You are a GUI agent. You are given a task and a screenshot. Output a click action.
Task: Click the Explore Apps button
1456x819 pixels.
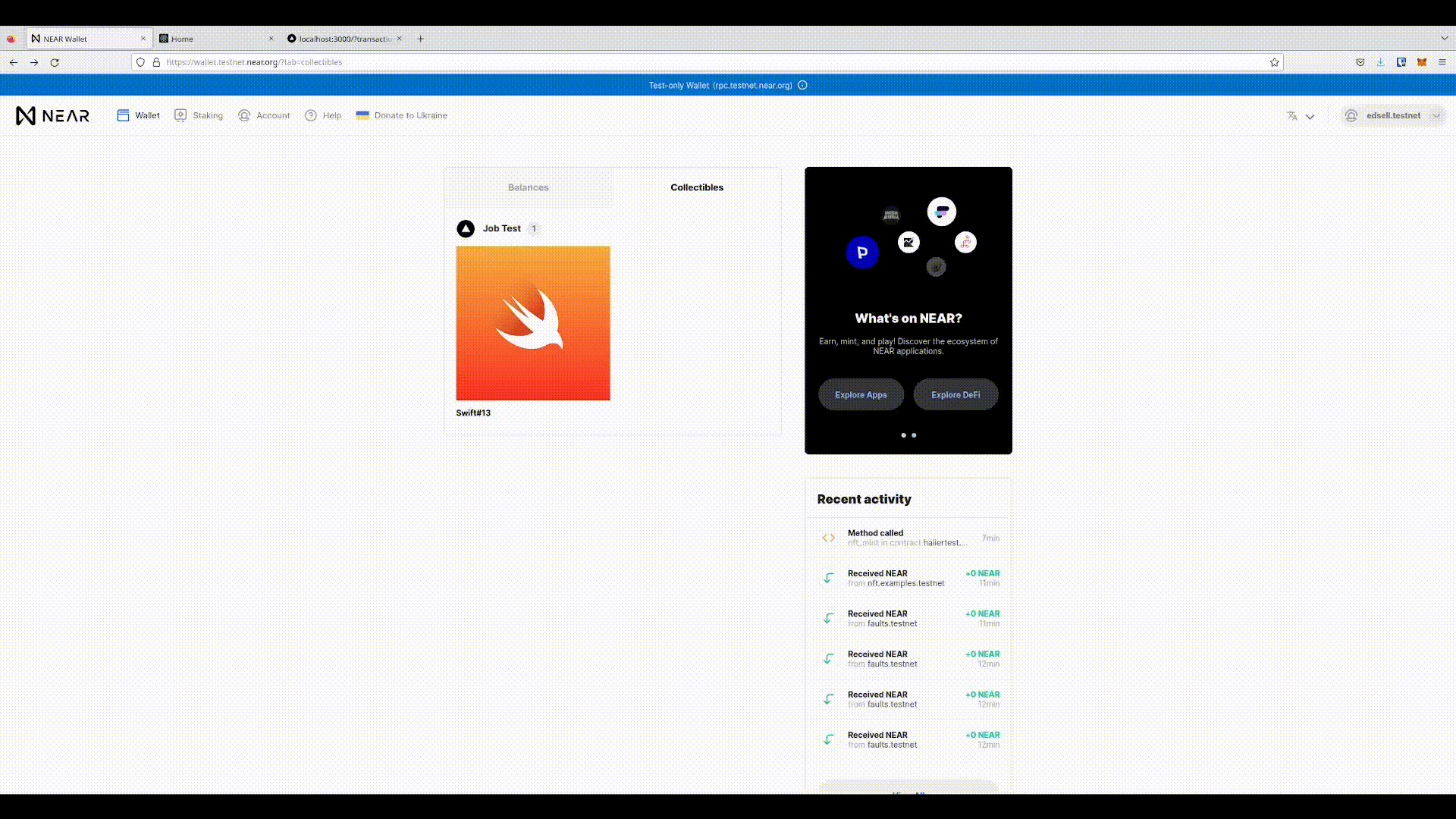(861, 394)
